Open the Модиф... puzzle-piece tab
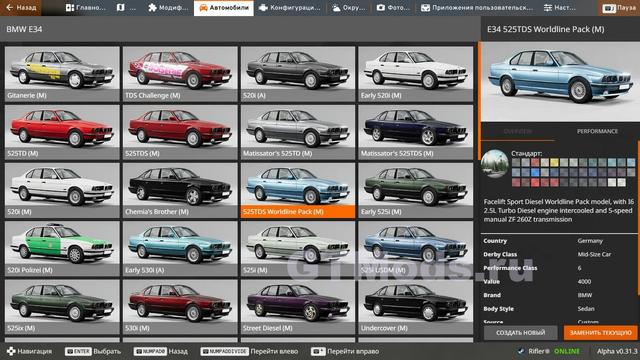 (x=168, y=8)
